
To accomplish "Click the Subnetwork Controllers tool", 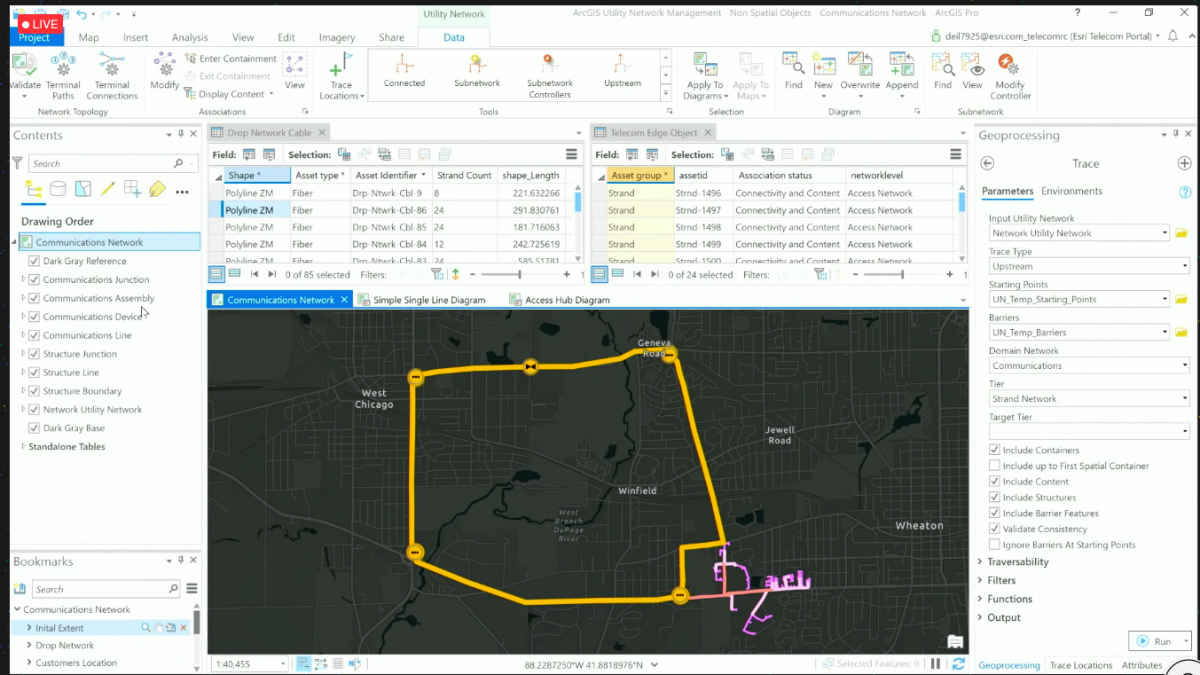I will pos(549,73).
